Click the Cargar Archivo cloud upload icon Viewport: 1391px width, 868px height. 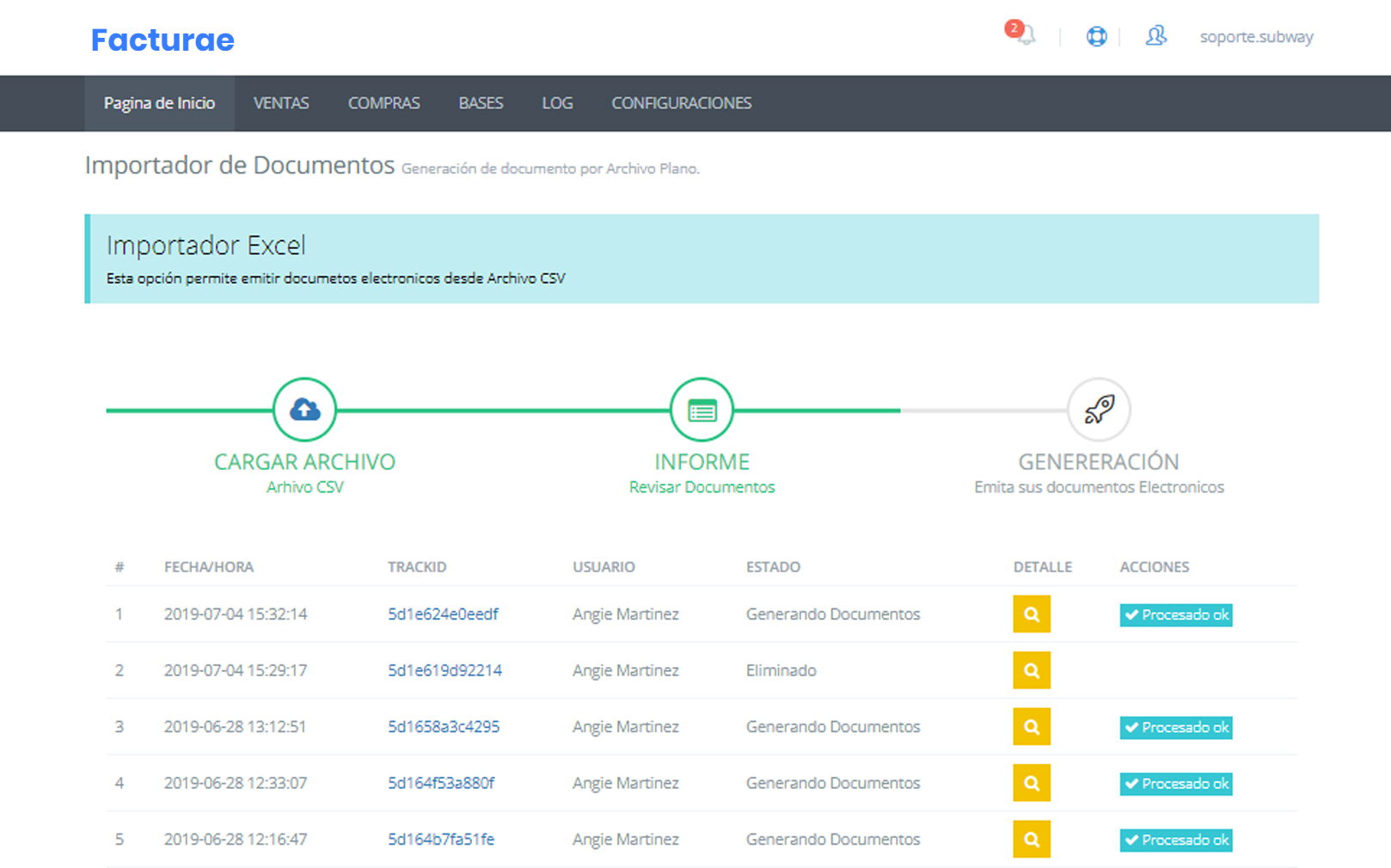coord(304,410)
